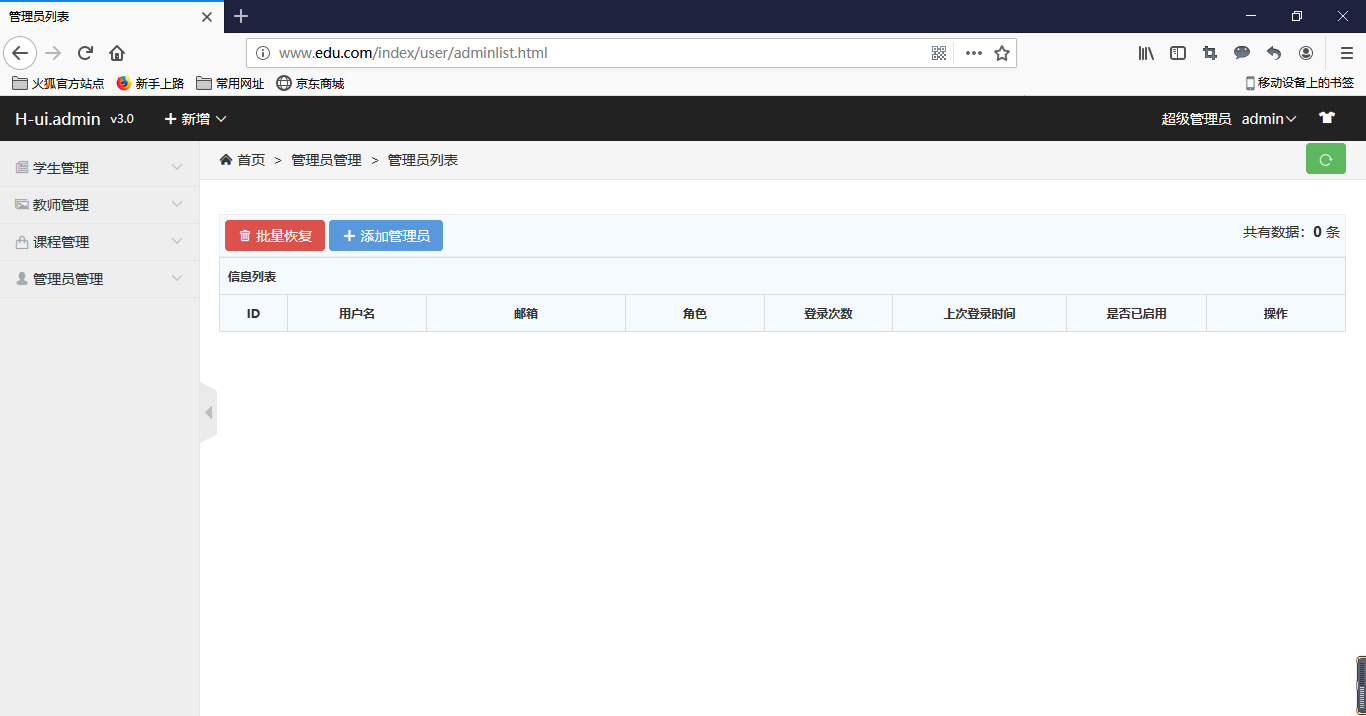
Task: Click inside the address bar
Action: (600, 53)
